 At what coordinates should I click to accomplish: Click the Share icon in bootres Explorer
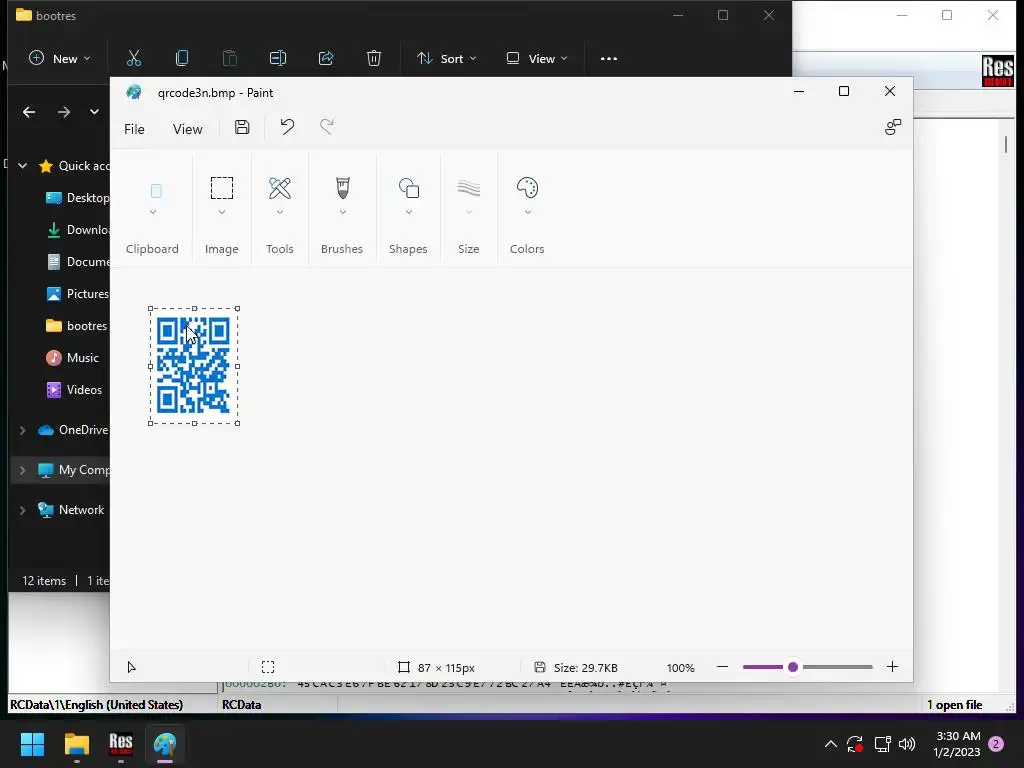click(x=326, y=59)
